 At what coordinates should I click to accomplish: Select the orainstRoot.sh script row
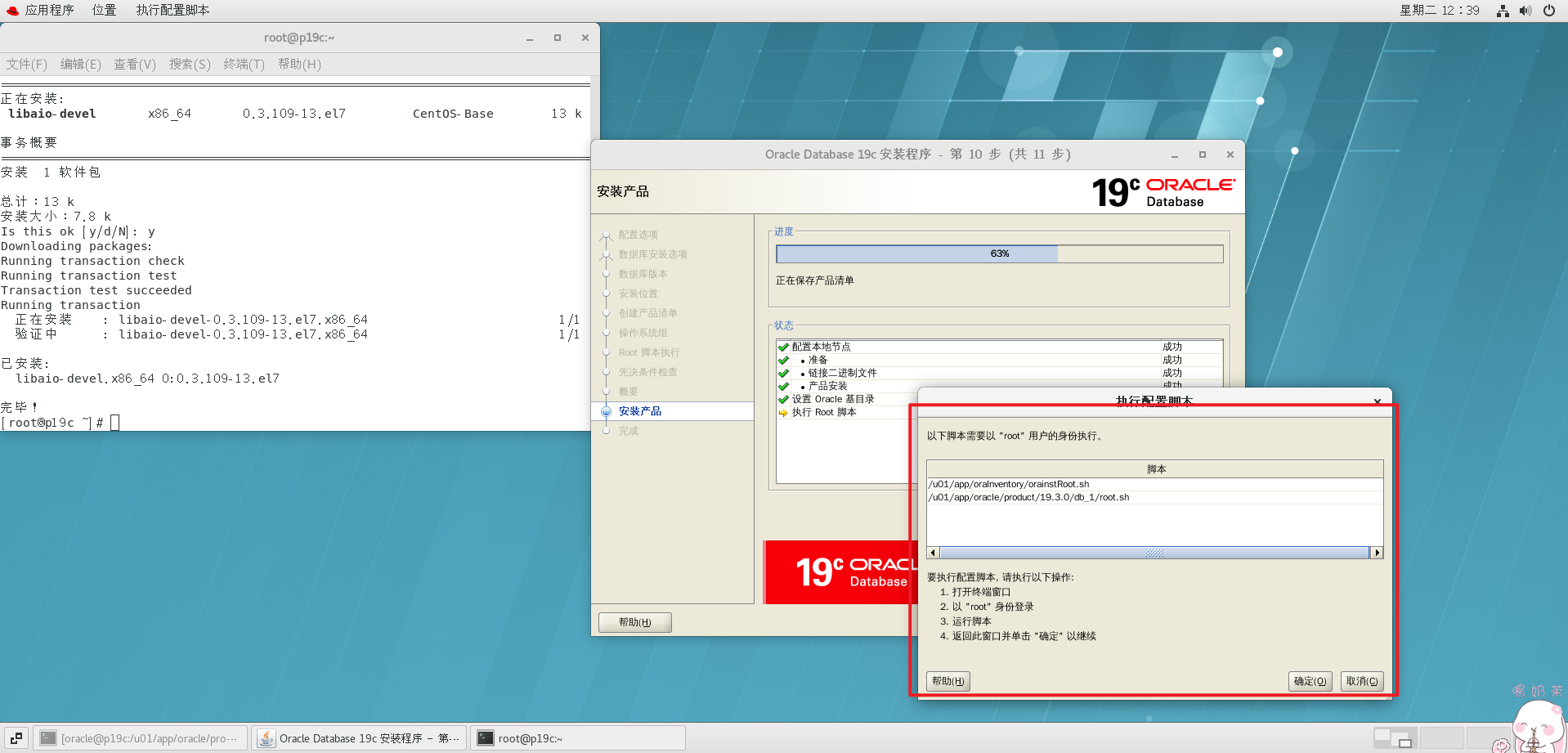(x=1155, y=484)
